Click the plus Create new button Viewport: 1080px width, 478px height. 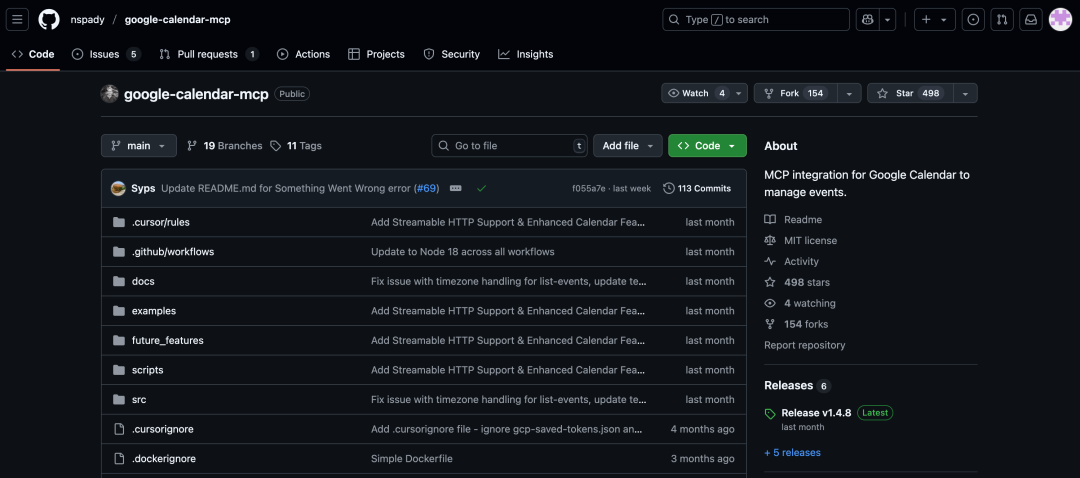point(935,19)
